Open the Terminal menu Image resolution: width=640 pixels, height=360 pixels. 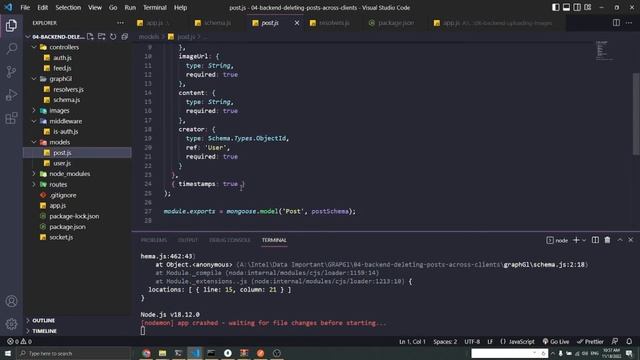tap(155, 7)
